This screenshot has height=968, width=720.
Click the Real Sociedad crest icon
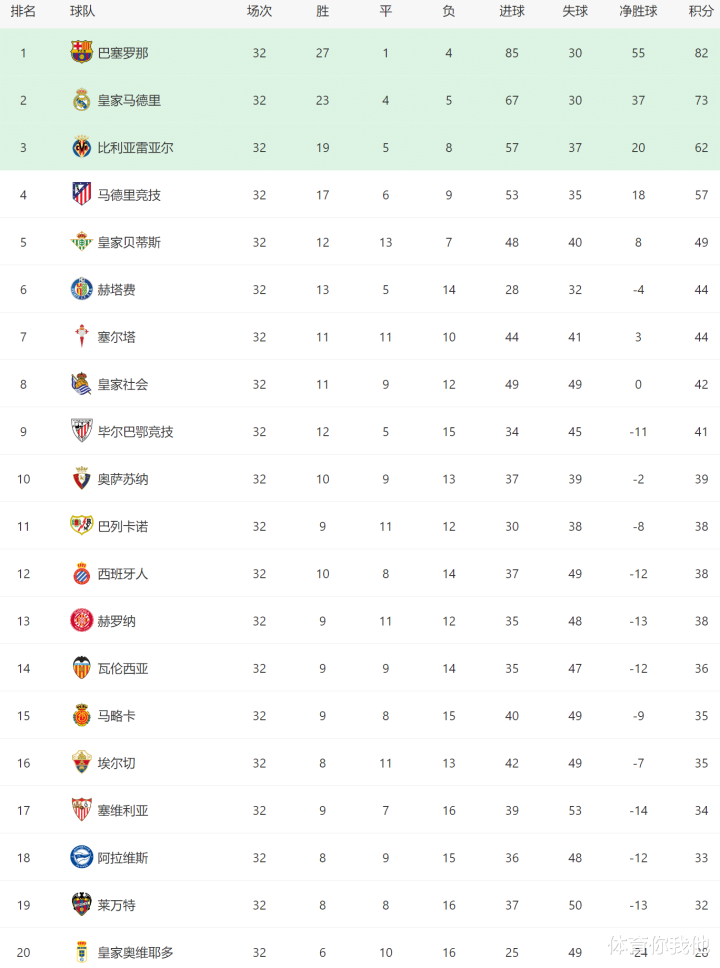tap(81, 384)
